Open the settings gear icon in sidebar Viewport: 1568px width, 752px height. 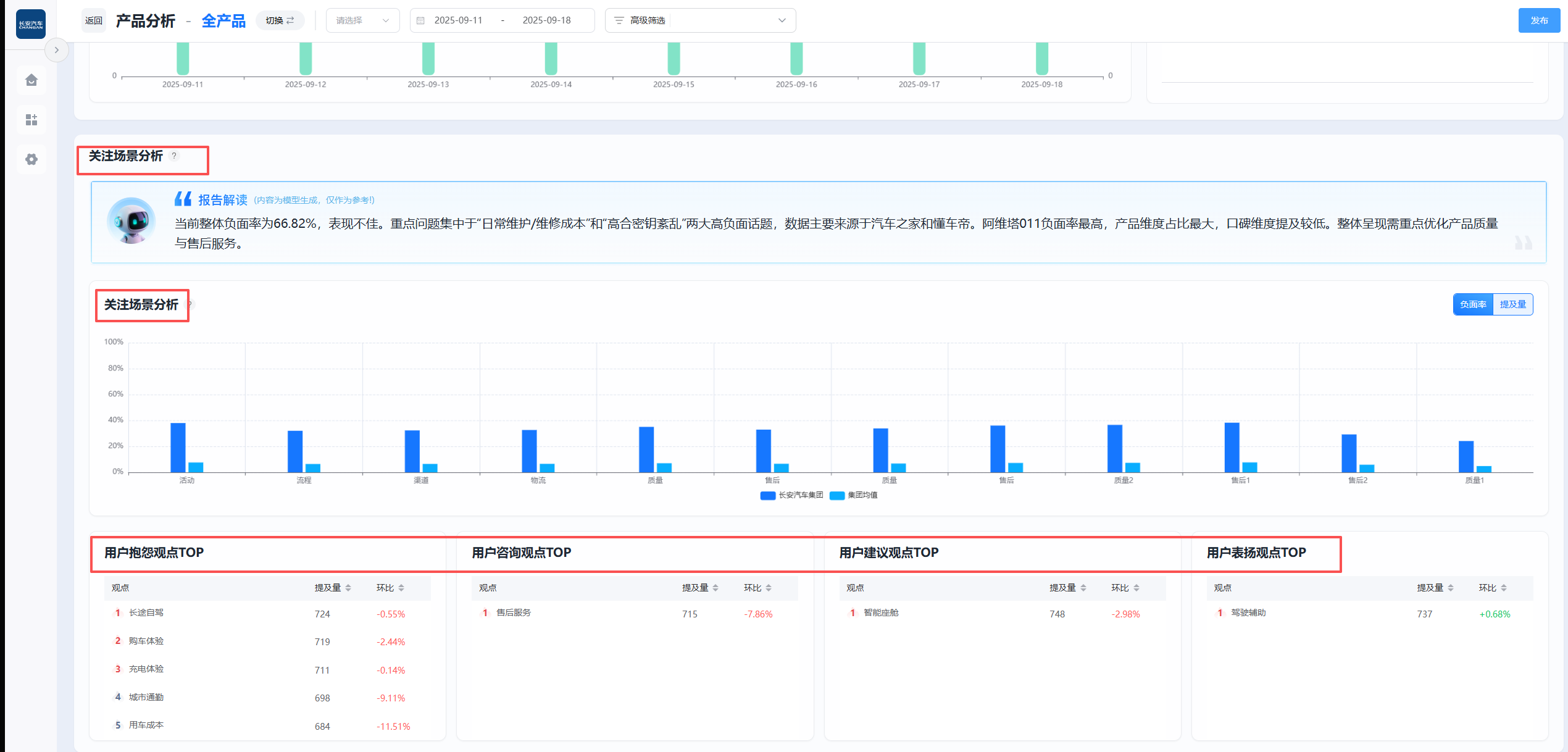pyautogui.click(x=31, y=159)
